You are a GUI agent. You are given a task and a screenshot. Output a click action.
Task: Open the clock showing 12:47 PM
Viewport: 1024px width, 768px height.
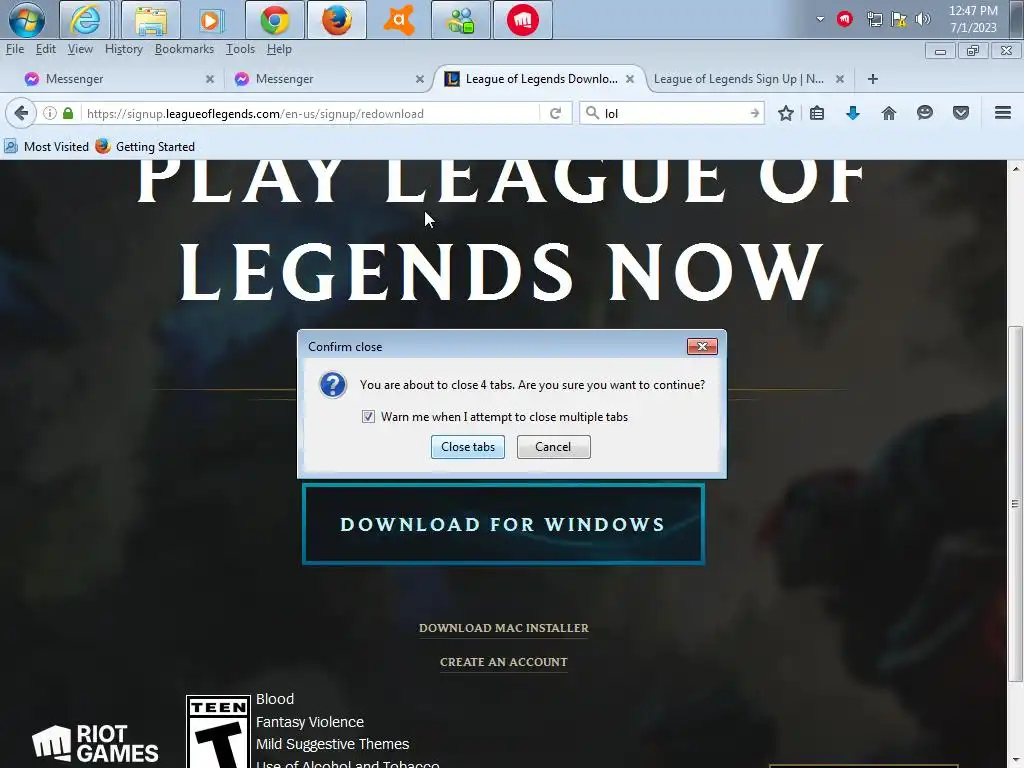pyautogui.click(x=973, y=19)
